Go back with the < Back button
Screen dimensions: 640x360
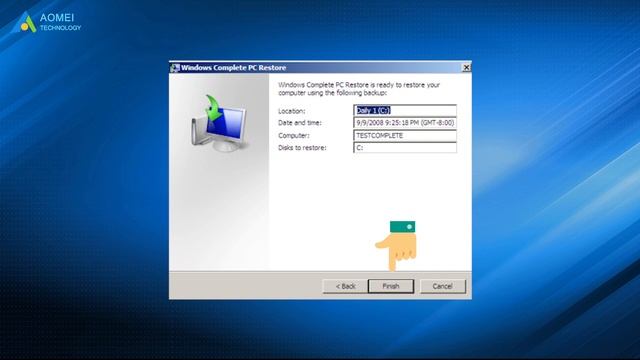(345, 286)
